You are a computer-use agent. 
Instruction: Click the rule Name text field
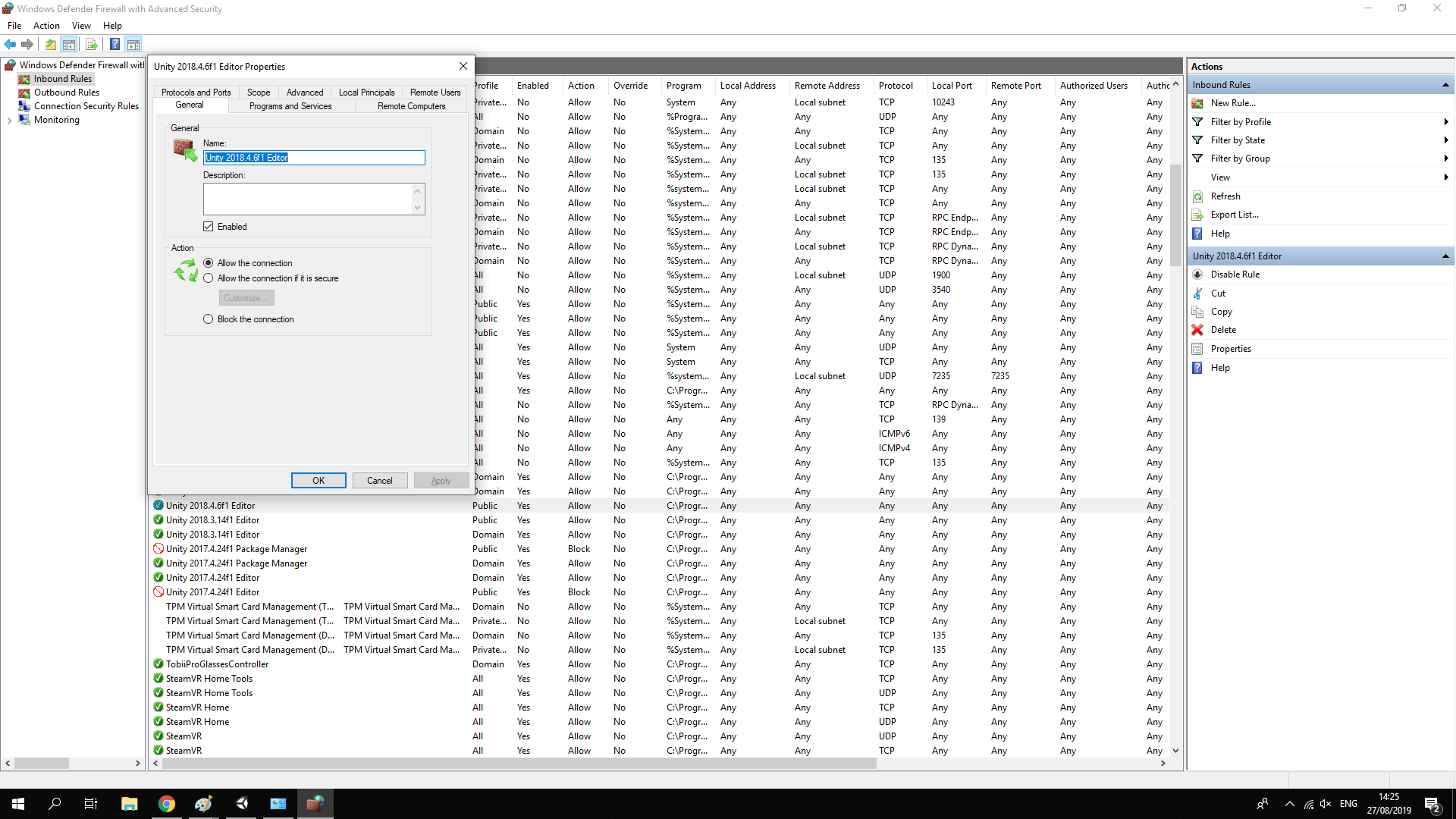[x=314, y=158]
